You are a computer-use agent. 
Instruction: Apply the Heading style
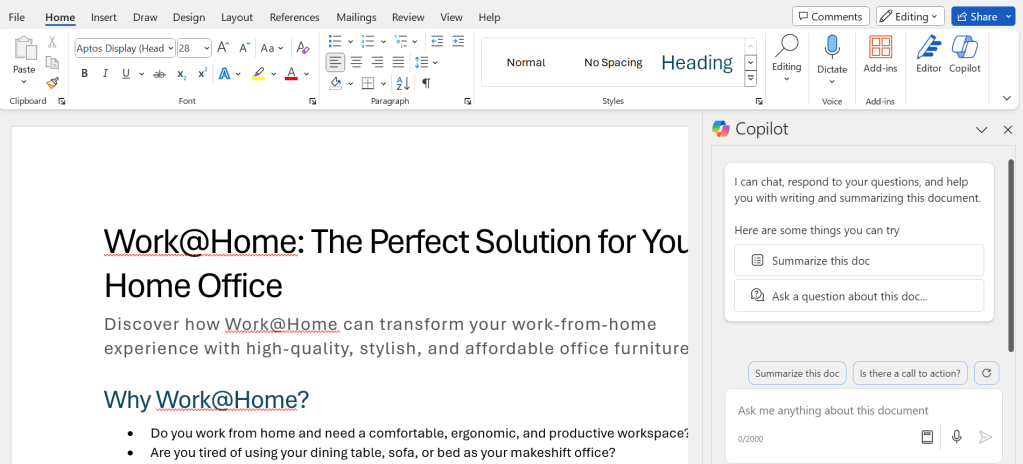697,62
